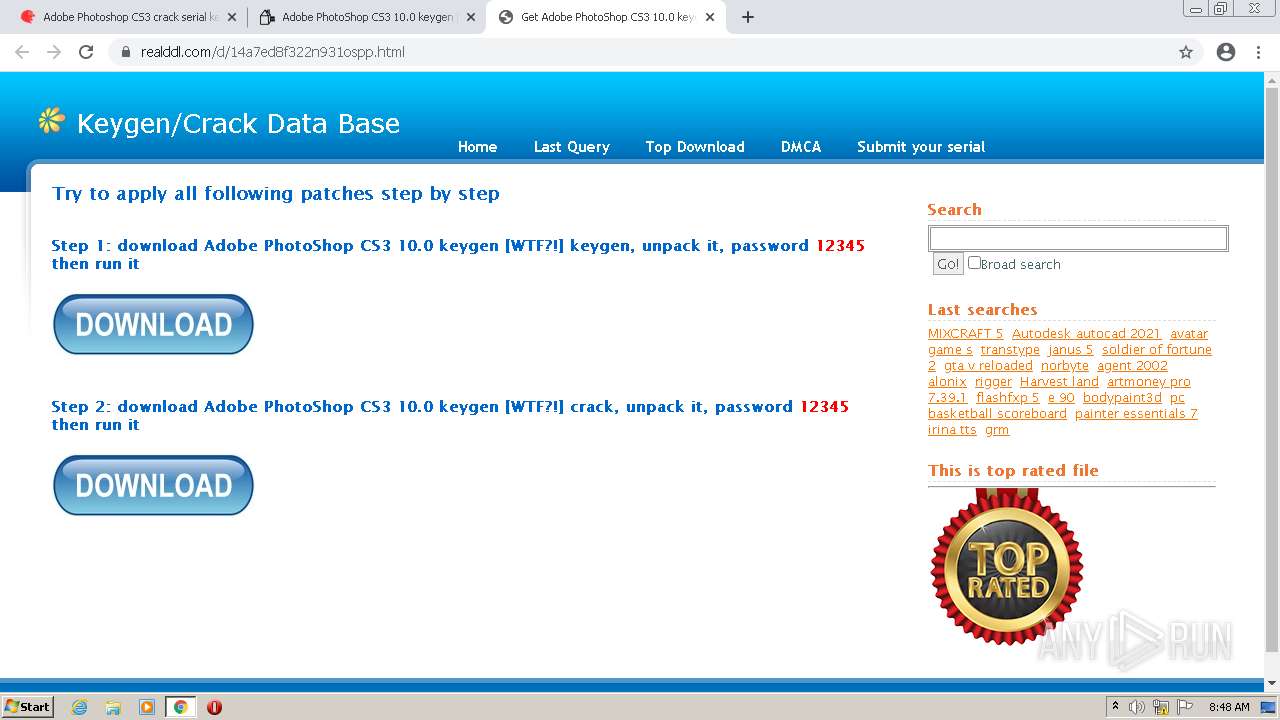Open the Chrome profile avatar icon

1226,52
